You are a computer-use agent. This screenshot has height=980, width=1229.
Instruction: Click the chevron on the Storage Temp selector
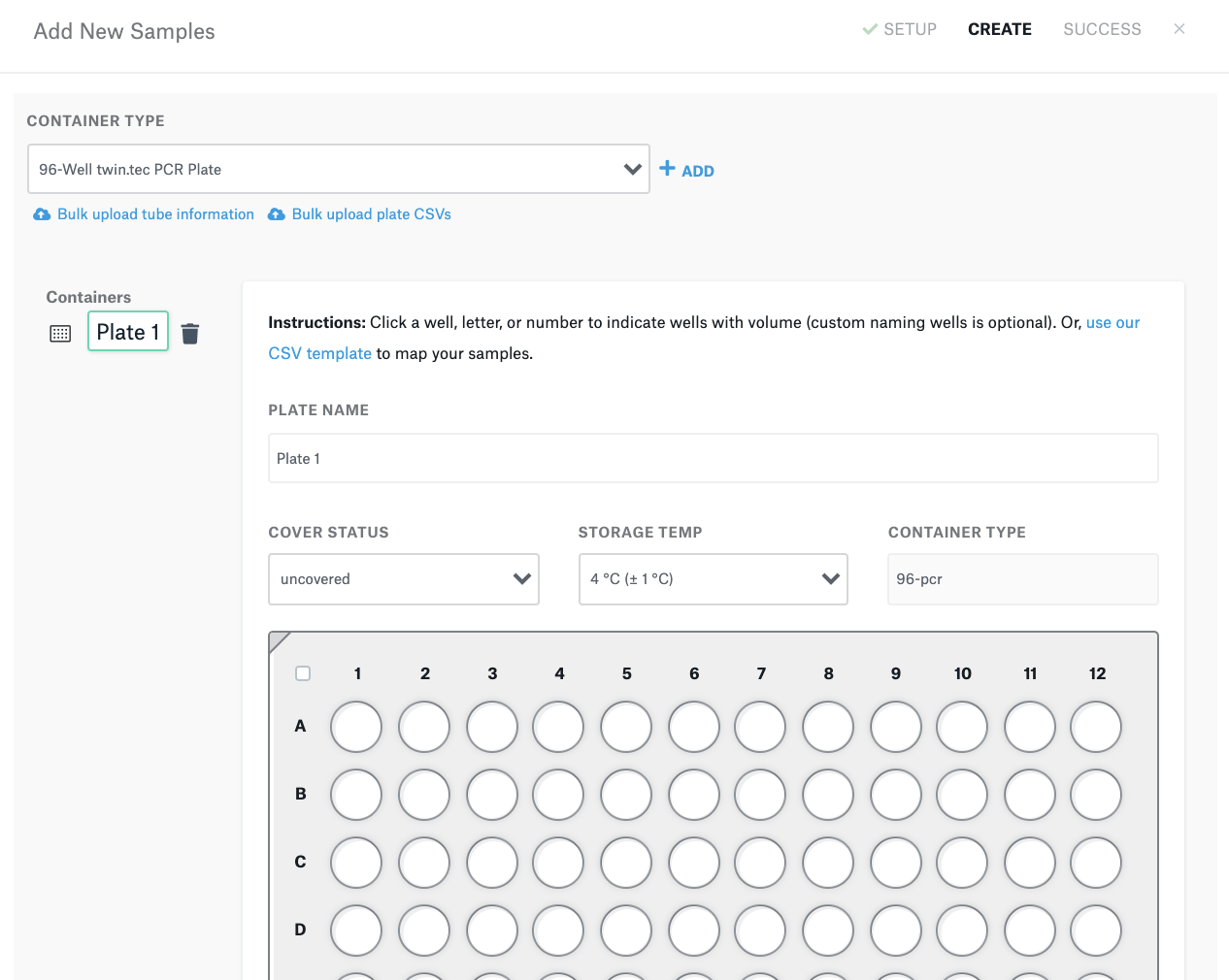point(830,578)
